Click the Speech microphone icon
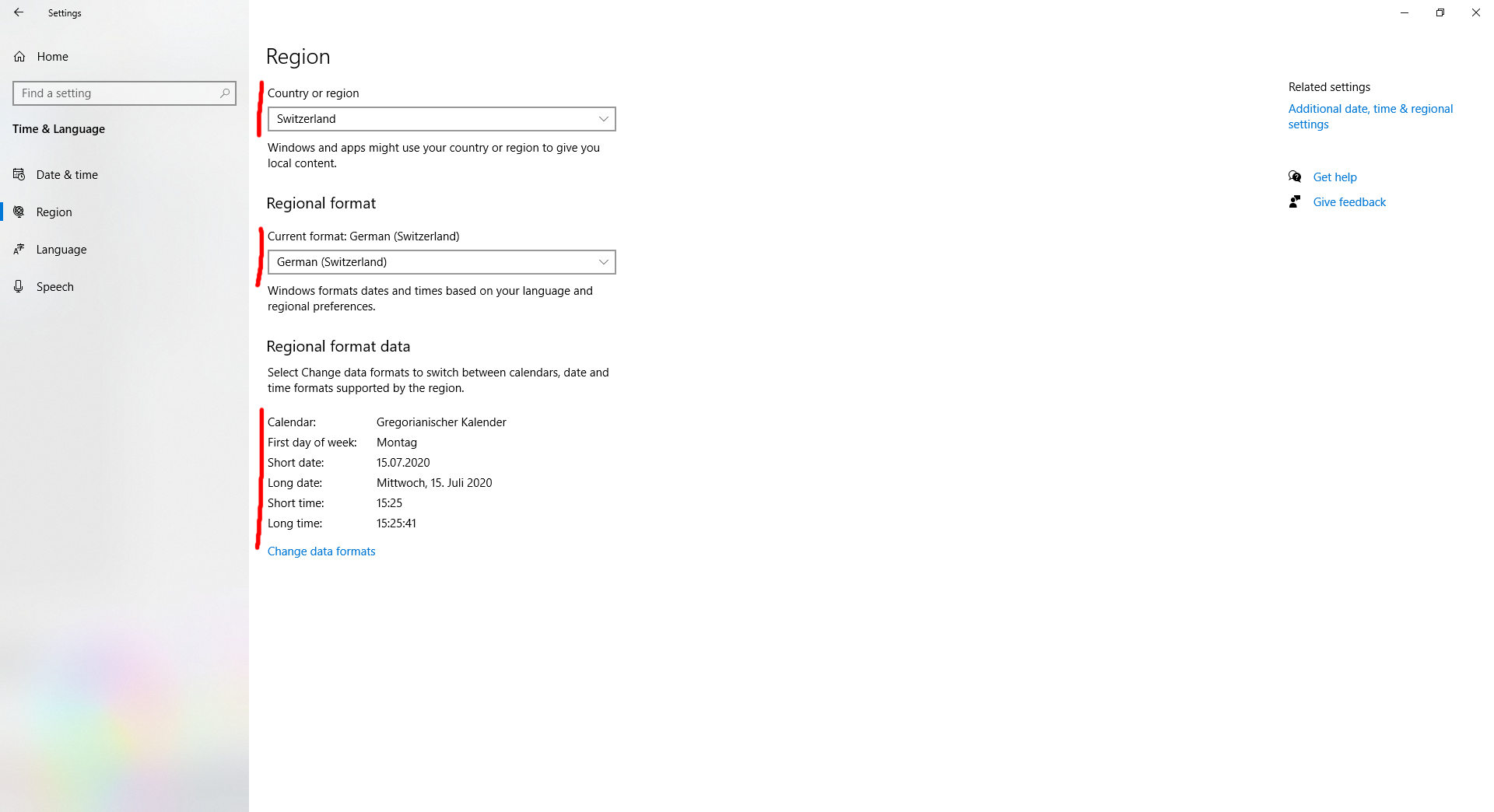 [x=19, y=286]
